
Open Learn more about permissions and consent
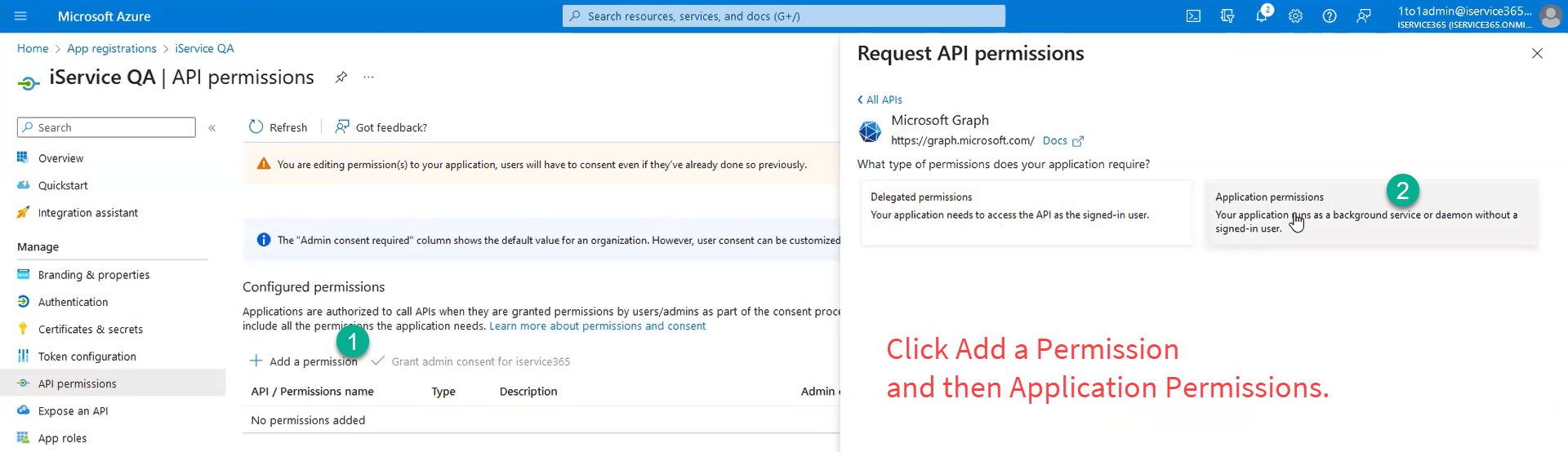(x=597, y=326)
